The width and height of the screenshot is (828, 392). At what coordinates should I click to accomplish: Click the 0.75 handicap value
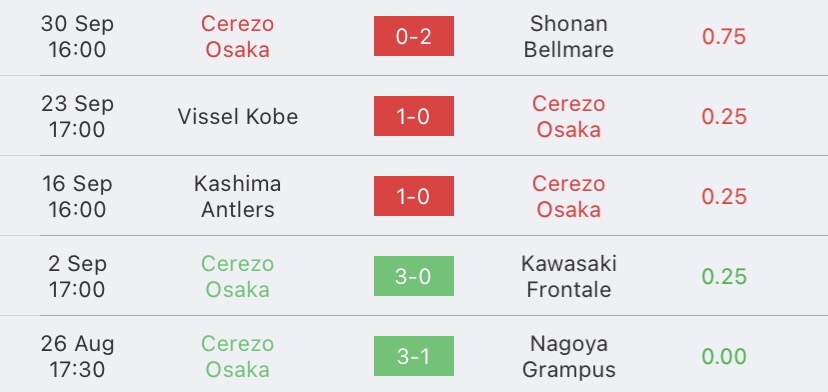[x=724, y=36]
